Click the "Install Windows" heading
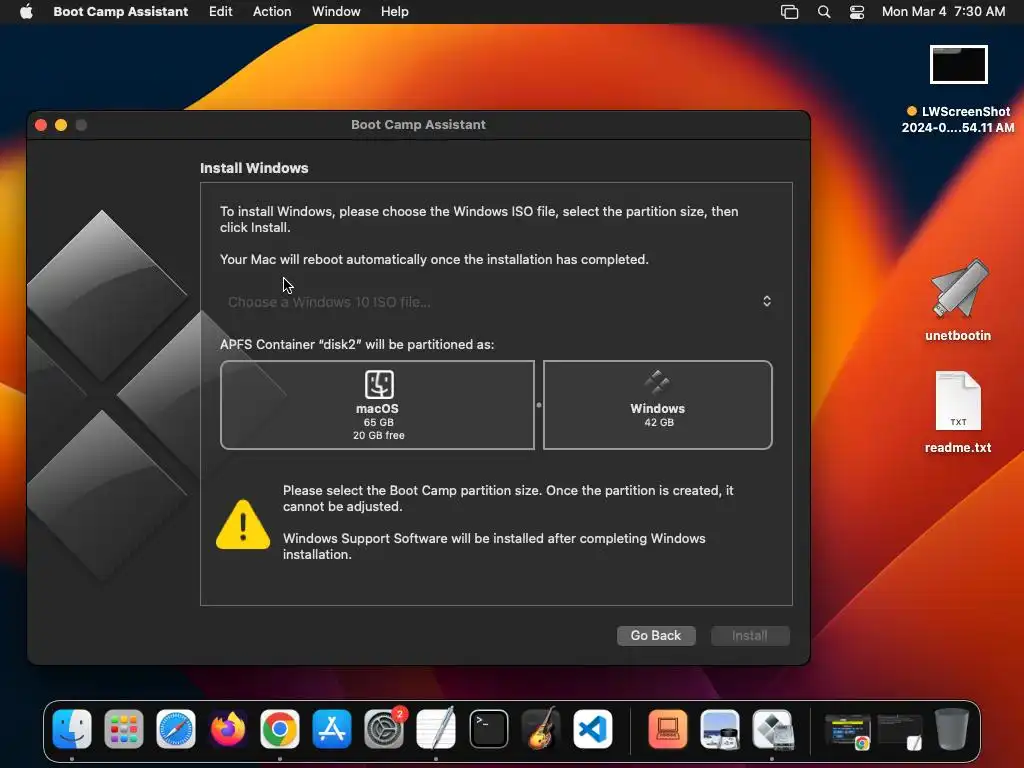The width and height of the screenshot is (1024, 768). pyautogui.click(x=254, y=168)
